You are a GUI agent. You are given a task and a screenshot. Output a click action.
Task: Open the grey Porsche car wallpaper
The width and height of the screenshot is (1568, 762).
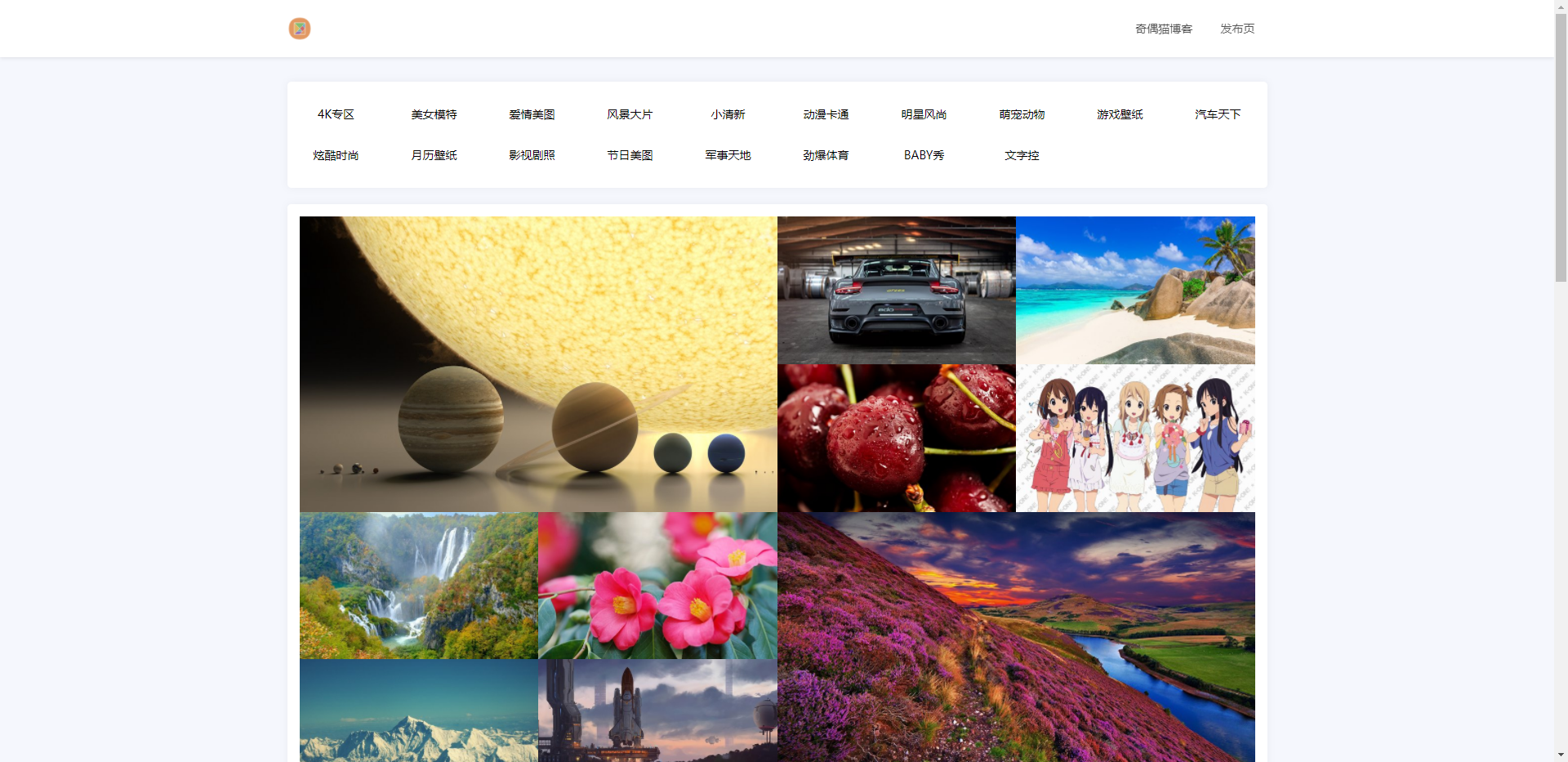coord(897,290)
